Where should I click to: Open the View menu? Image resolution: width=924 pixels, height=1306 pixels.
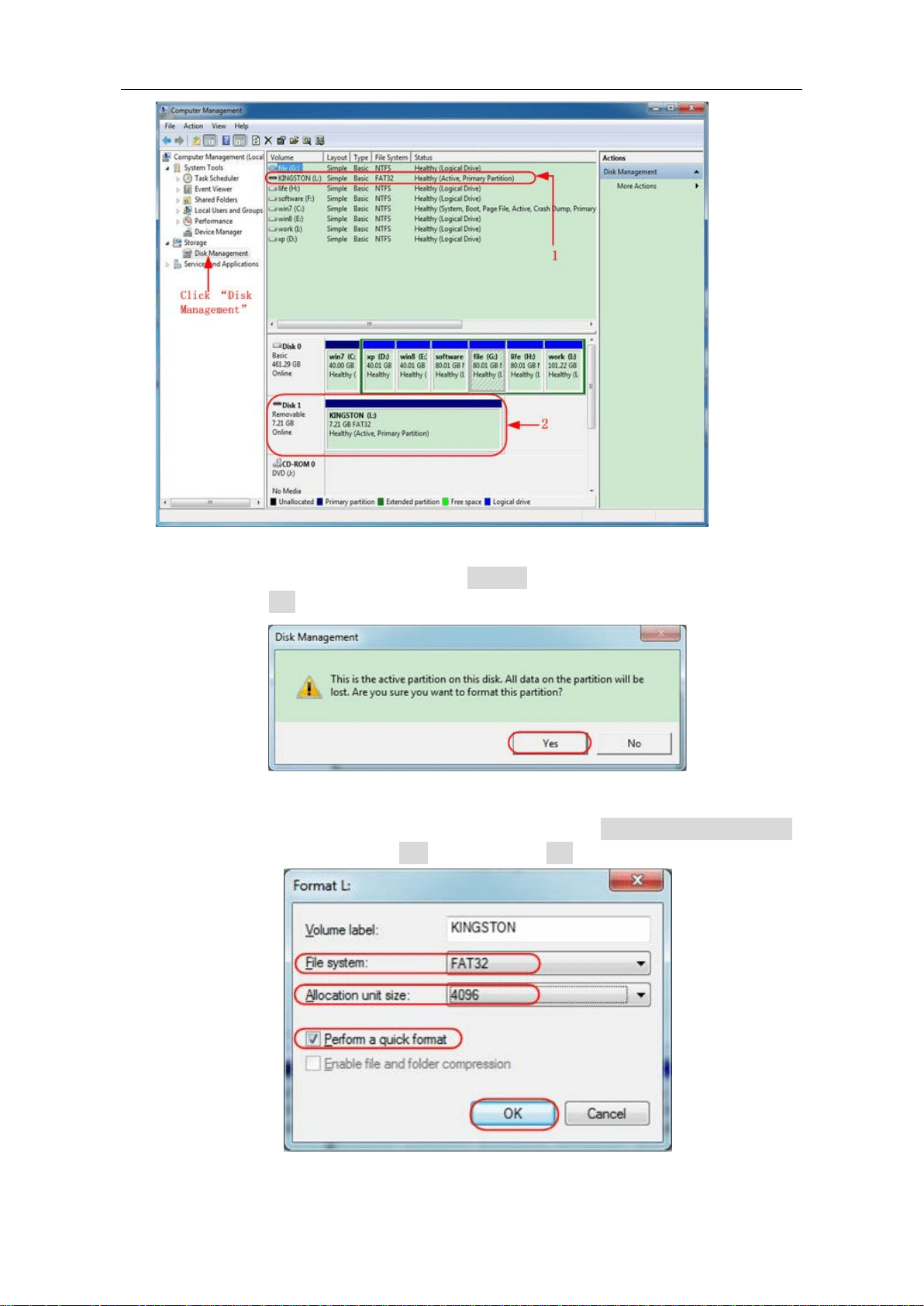click(x=219, y=126)
